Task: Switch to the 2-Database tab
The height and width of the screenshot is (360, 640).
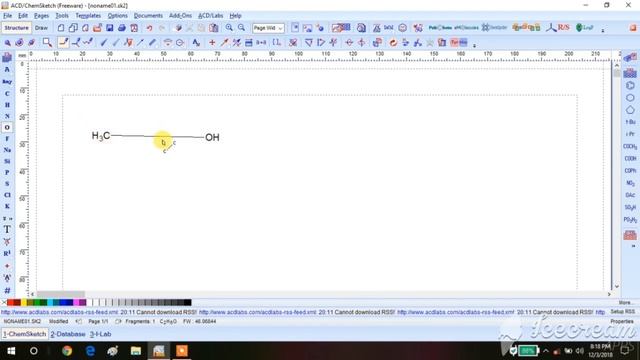Action: [68, 334]
